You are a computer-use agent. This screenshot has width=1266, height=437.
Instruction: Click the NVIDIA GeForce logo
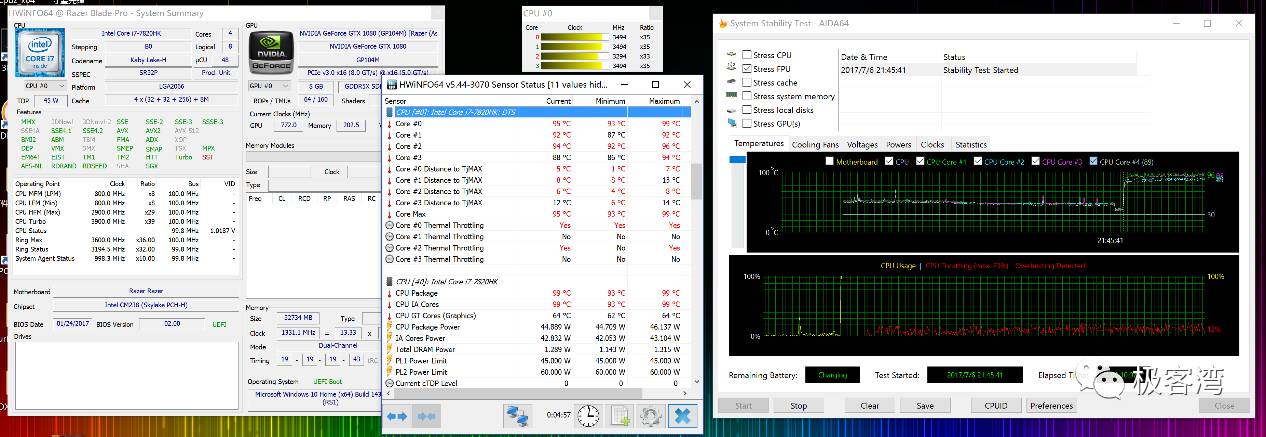pos(271,53)
